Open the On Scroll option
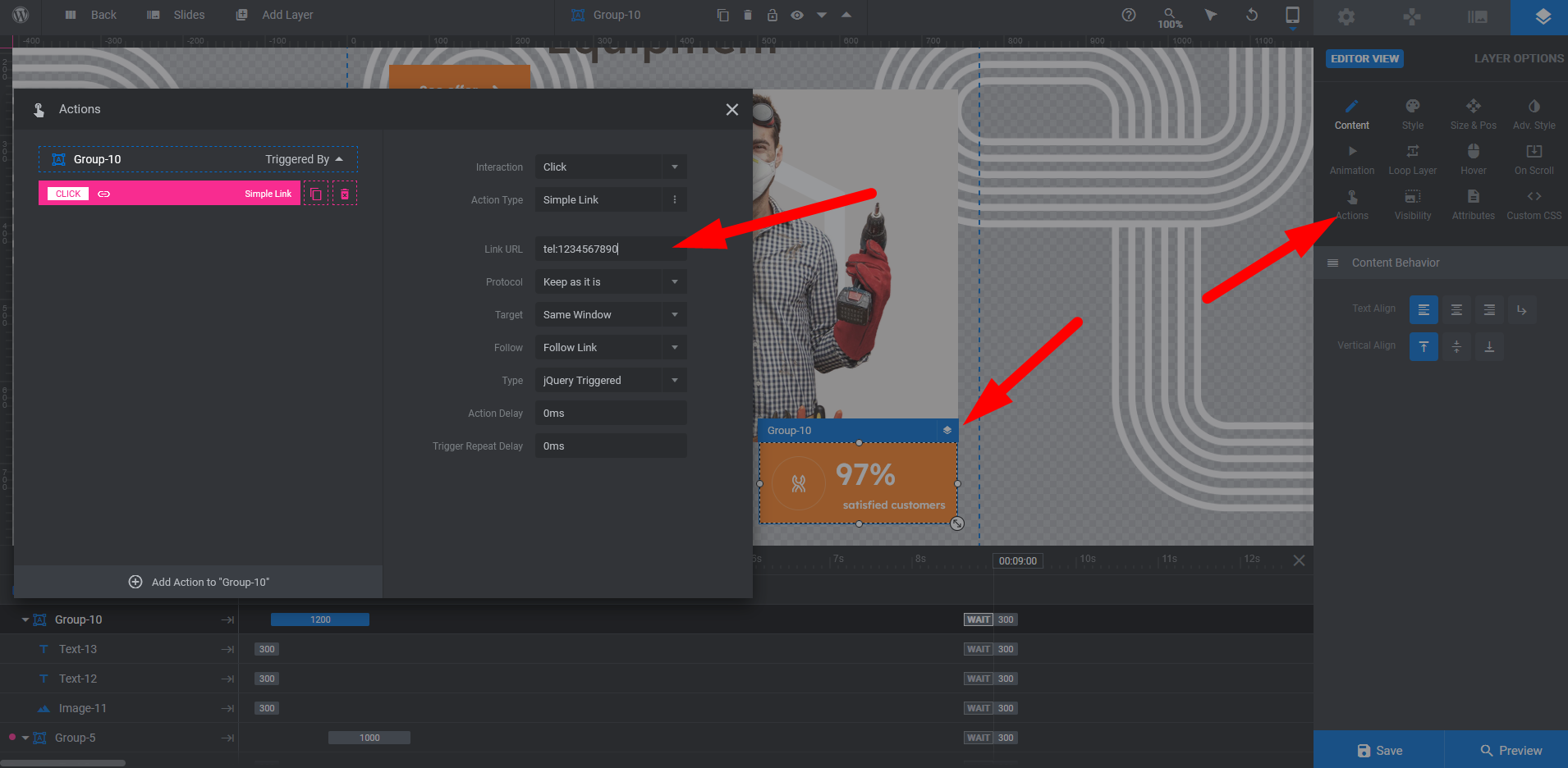The image size is (1568, 768). click(x=1534, y=160)
